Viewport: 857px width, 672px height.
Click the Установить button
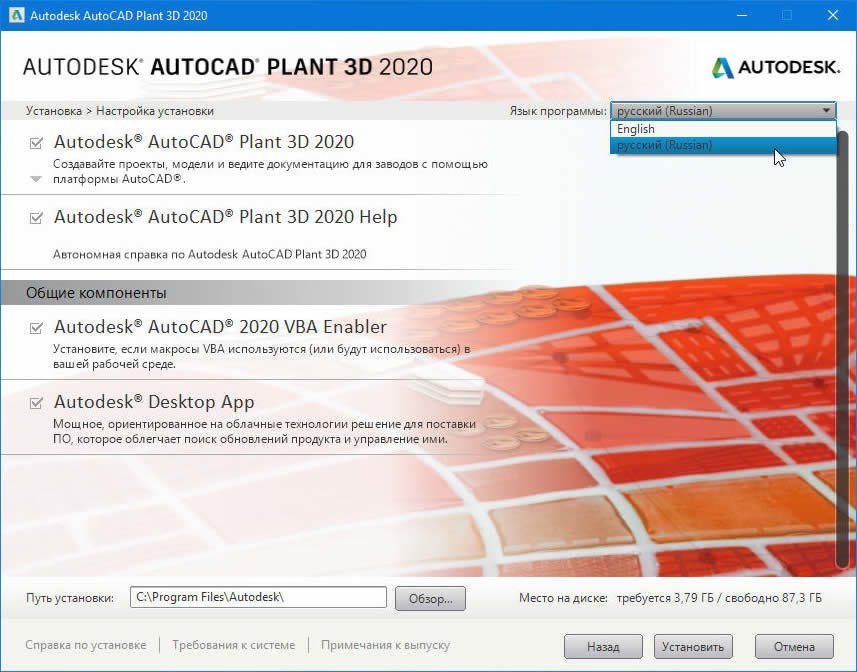click(x=693, y=647)
